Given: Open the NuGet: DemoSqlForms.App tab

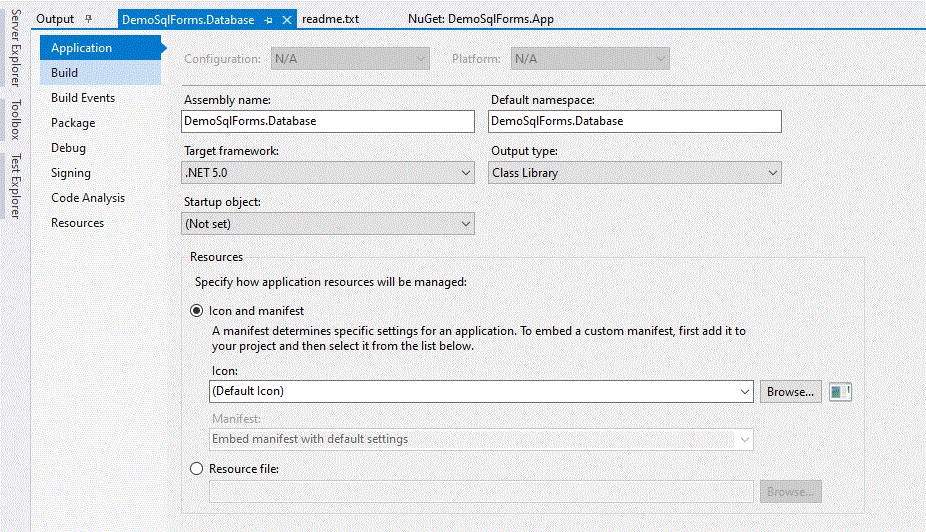Looking at the screenshot, I should click(481, 19).
